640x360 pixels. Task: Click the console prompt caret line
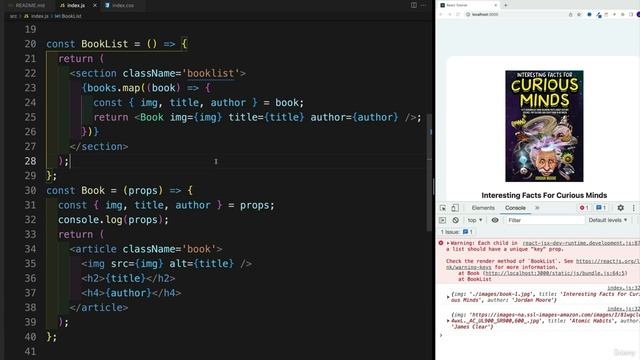(537, 336)
